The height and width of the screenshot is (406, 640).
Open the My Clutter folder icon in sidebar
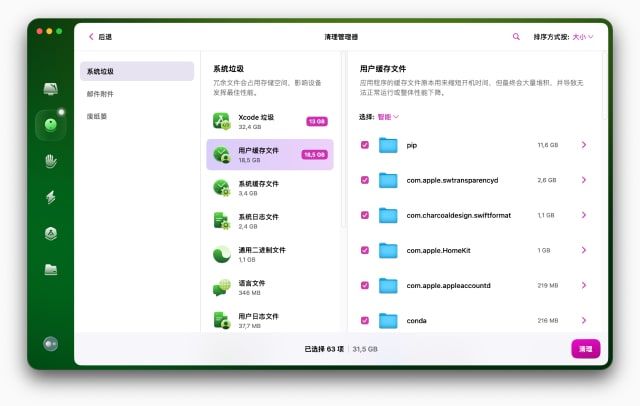51,269
